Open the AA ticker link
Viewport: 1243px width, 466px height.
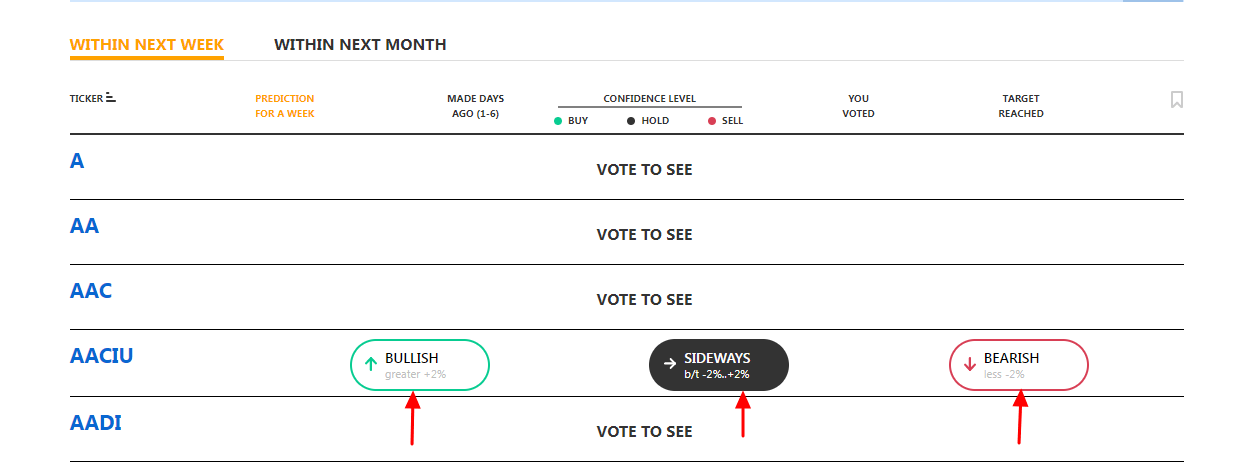(85, 226)
